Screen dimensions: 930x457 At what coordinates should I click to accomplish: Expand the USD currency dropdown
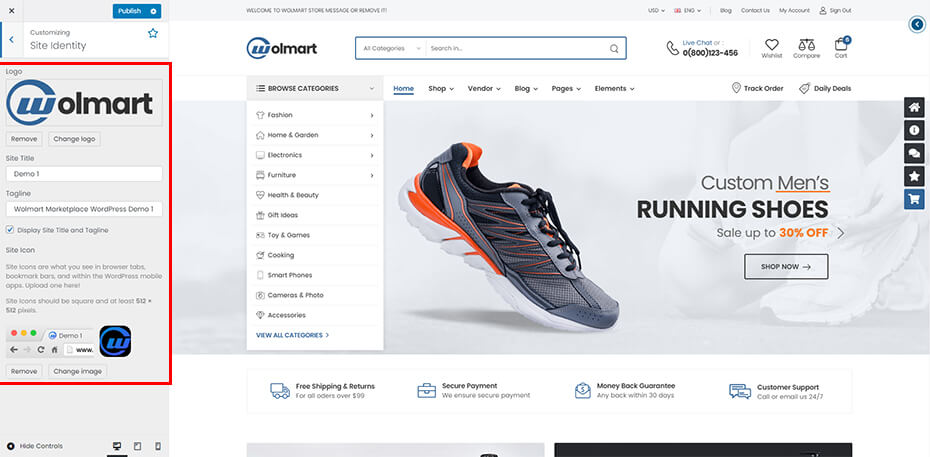[x=656, y=10]
